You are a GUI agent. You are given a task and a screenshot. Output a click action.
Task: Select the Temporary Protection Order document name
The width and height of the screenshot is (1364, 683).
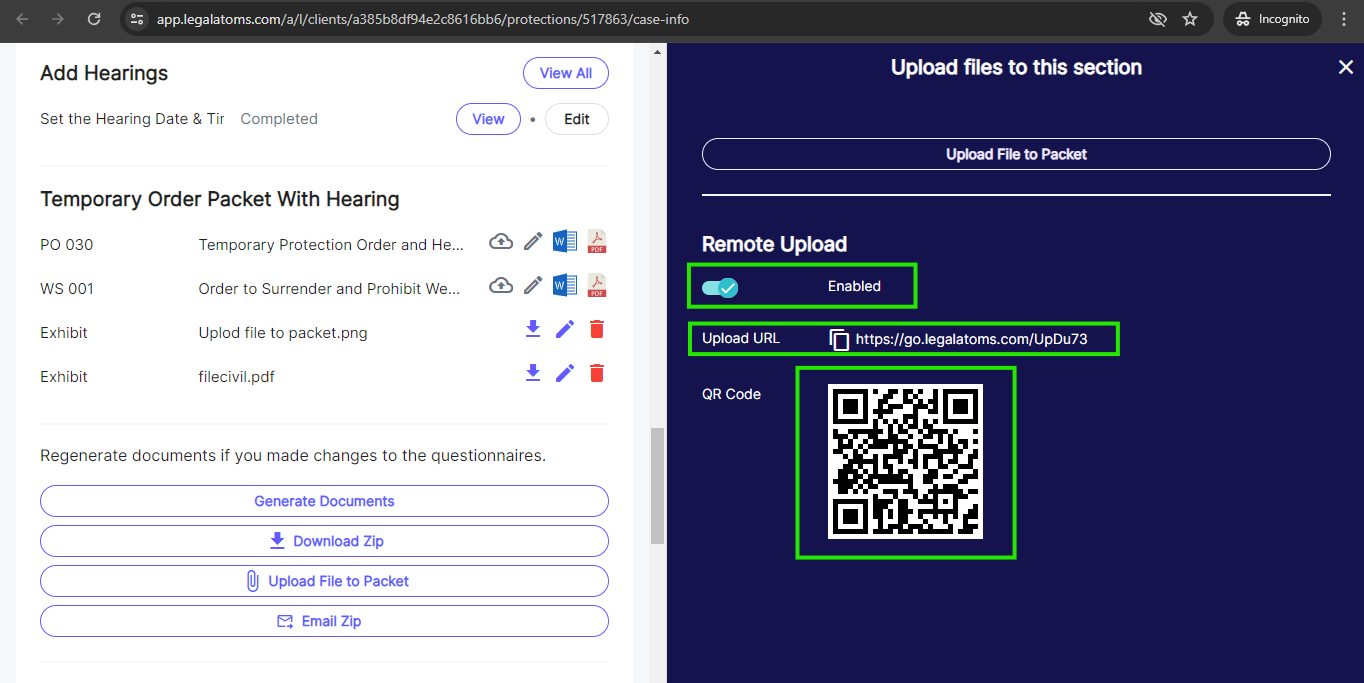click(332, 245)
